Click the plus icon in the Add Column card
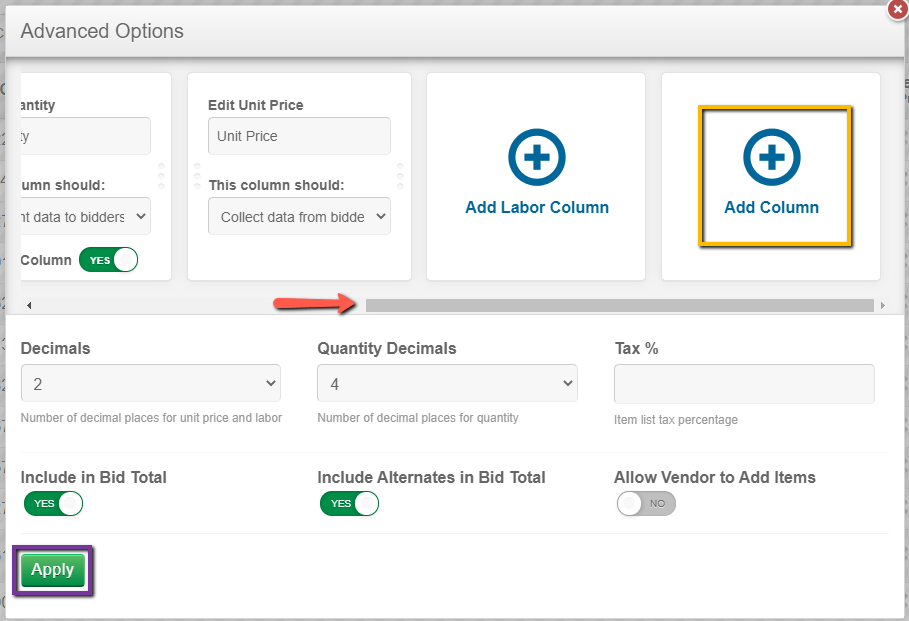 [x=771, y=157]
